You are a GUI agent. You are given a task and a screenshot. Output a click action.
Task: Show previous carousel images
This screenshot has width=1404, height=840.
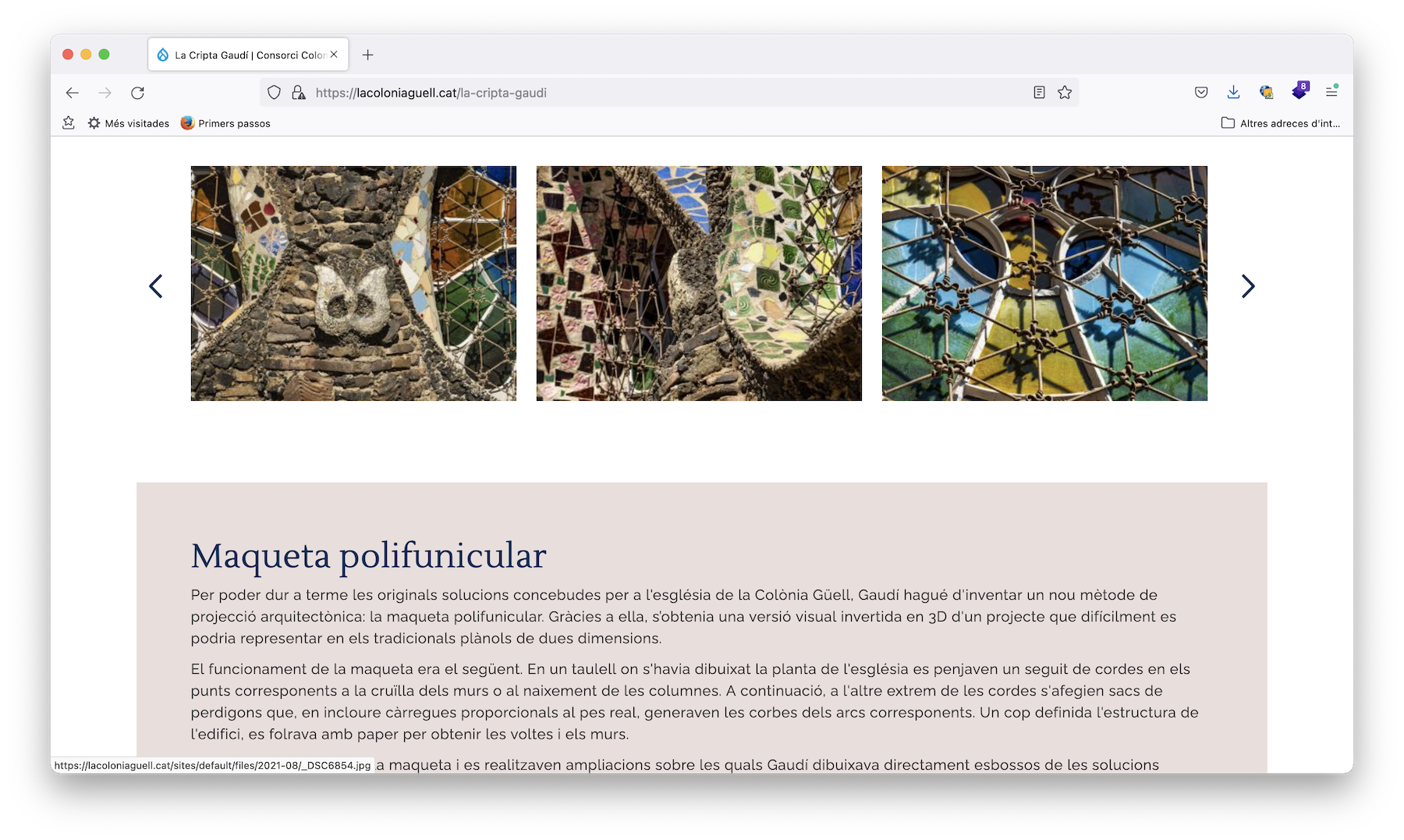pyautogui.click(x=156, y=286)
